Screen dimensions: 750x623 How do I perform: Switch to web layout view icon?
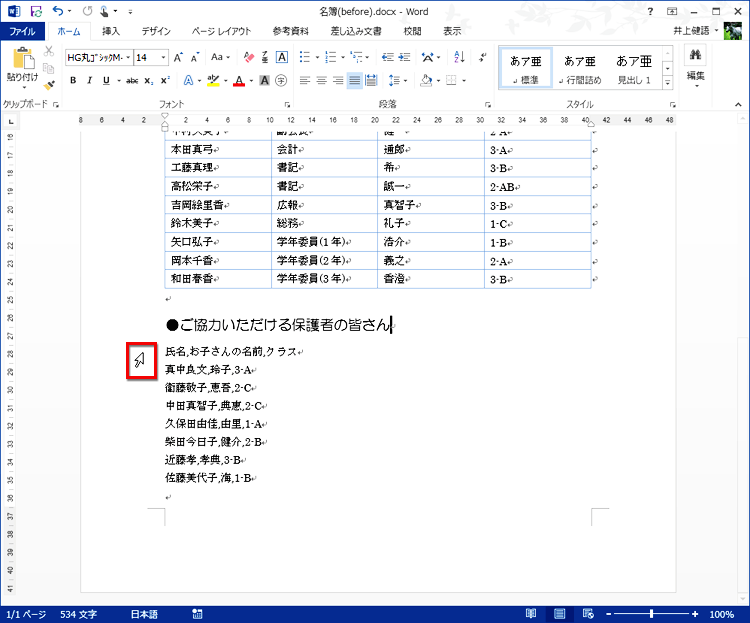588,614
